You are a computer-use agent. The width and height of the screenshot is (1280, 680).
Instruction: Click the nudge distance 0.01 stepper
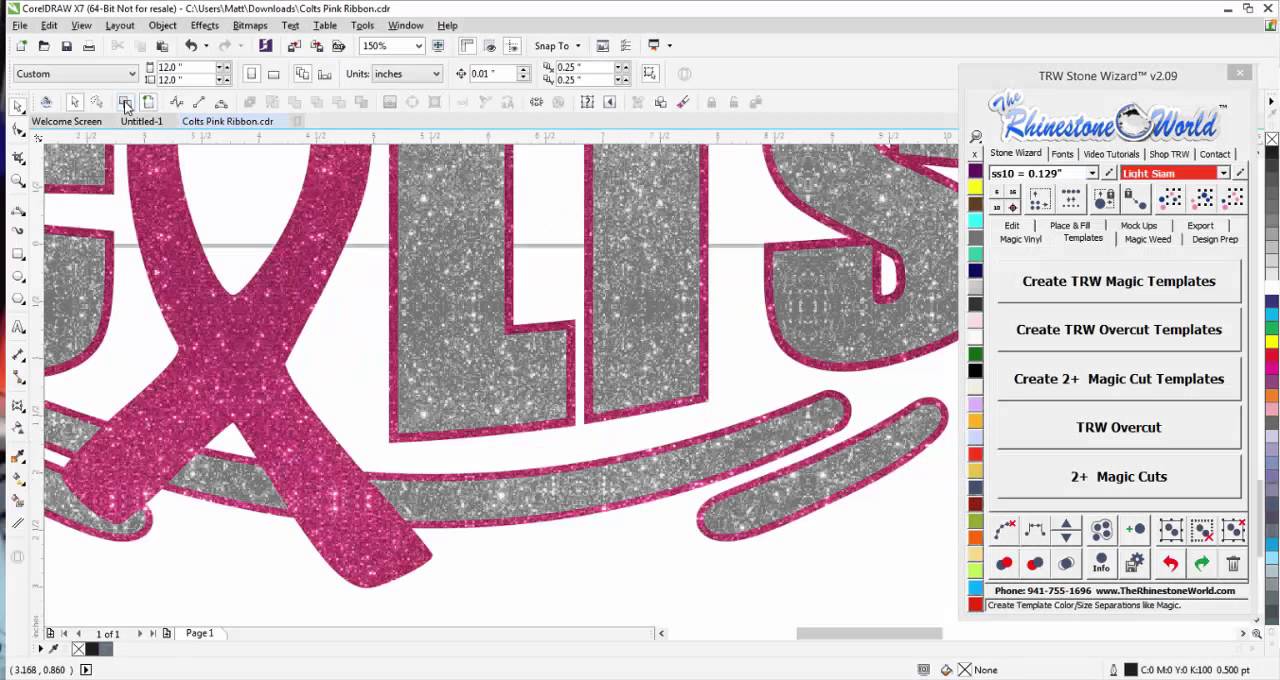coord(522,74)
